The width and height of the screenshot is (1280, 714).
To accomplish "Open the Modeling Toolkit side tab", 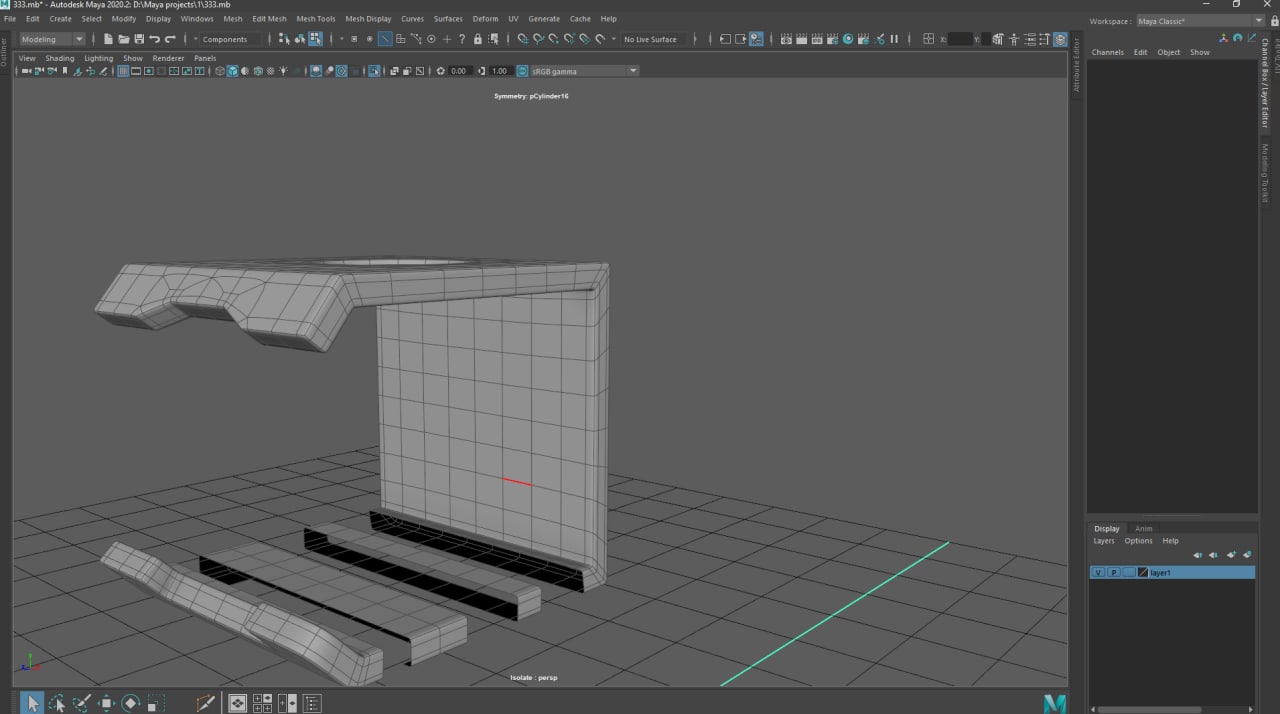I will pos(1264,173).
